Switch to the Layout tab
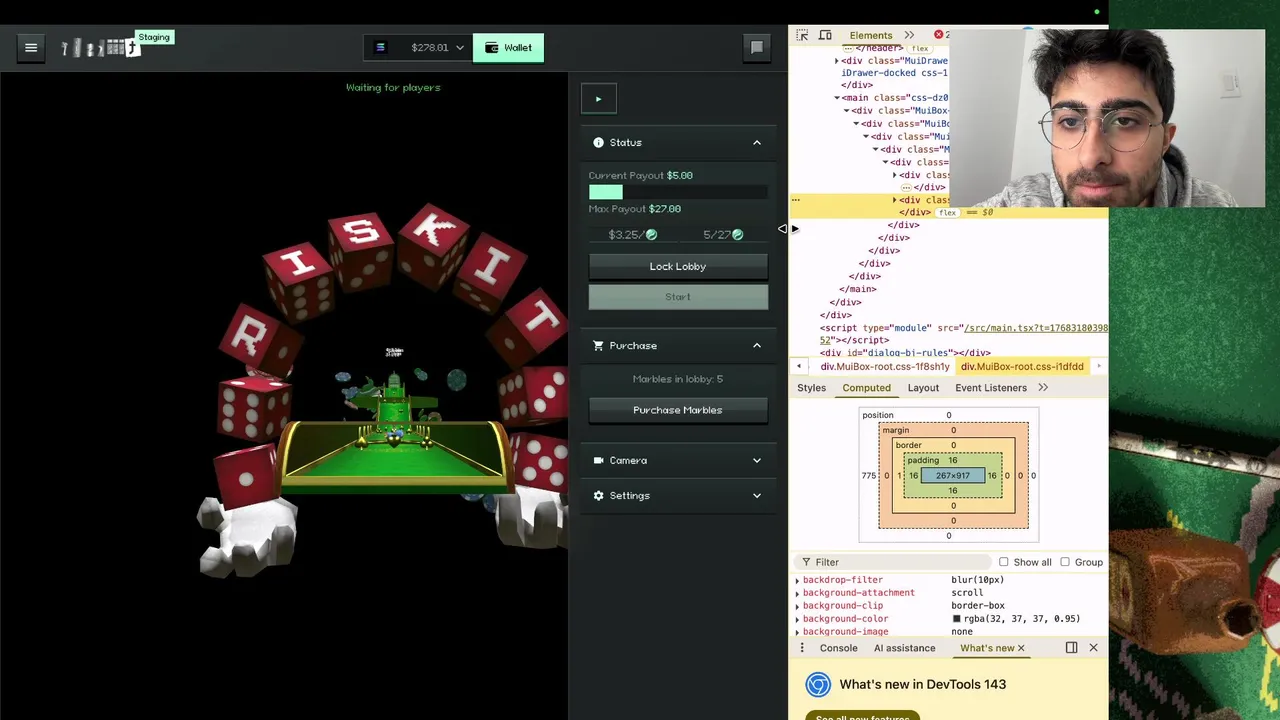This screenshot has width=1280, height=720. click(x=923, y=388)
